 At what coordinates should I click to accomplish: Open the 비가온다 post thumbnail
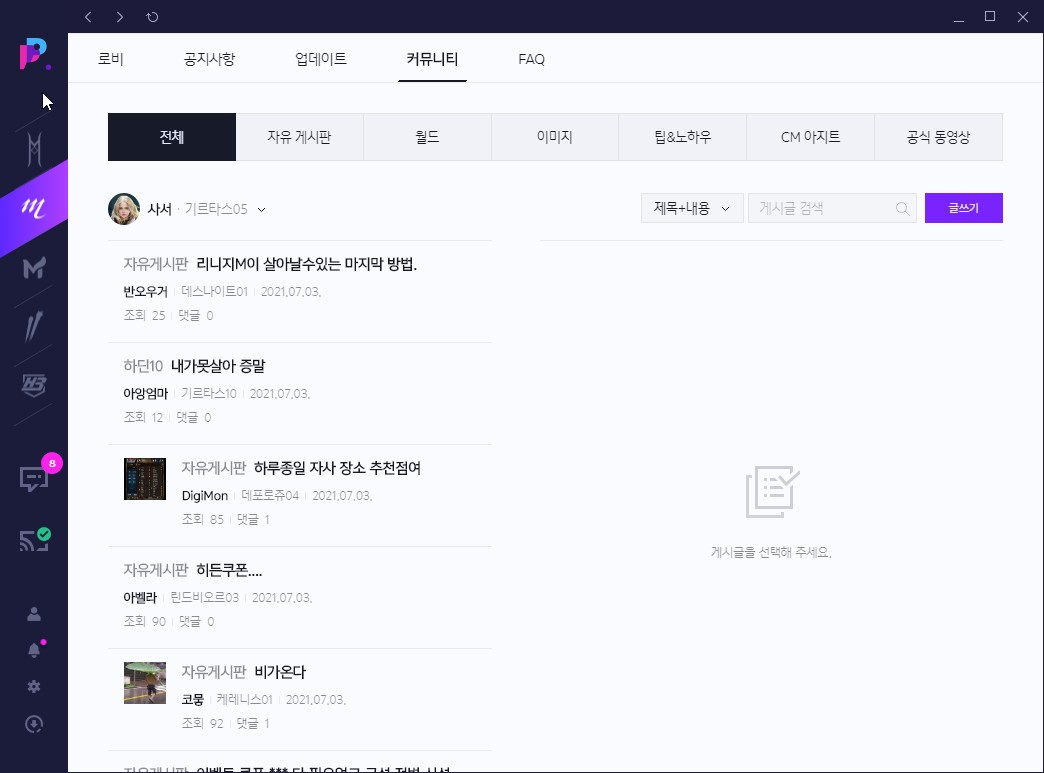click(x=145, y=683)
